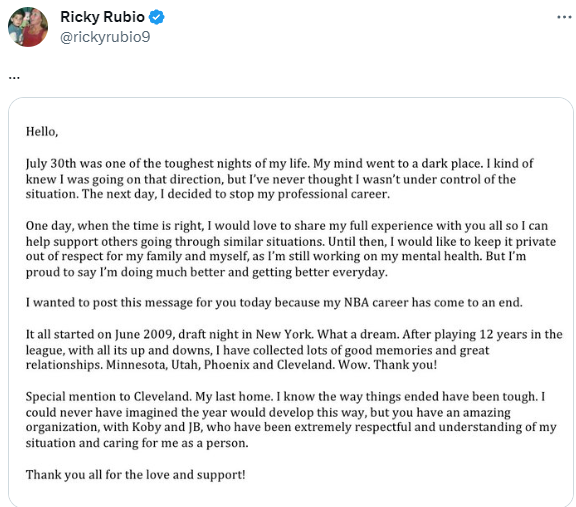Visit the @rickyrubio9 handle link
The width and height of the screenshot is (576, 507).
tap(105, 37)
